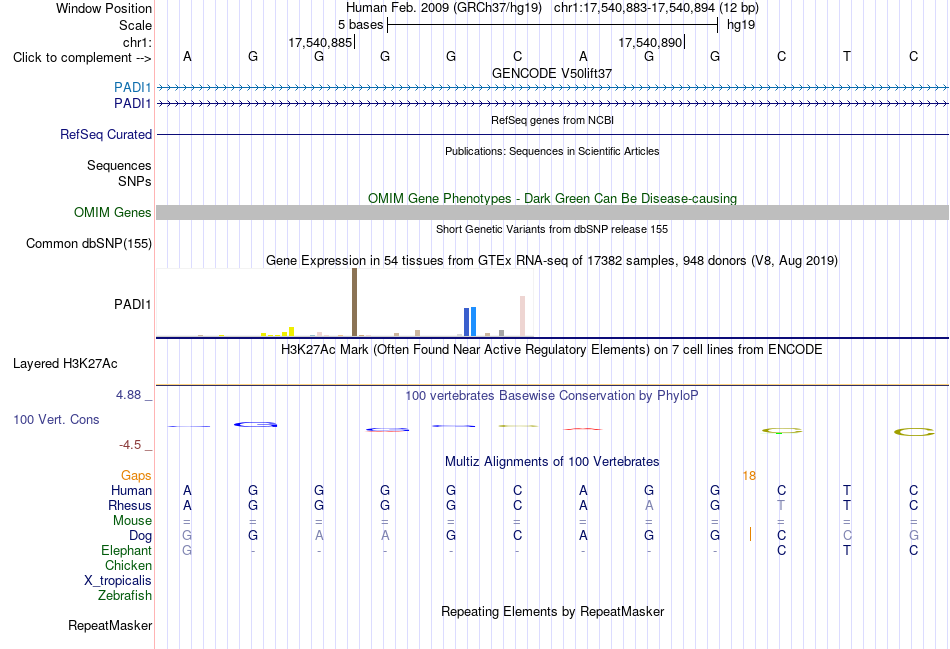The image size is (950, 649).
Task: Click the orange gap count 18
Action: pyautogui.click(x=749, y=476)
